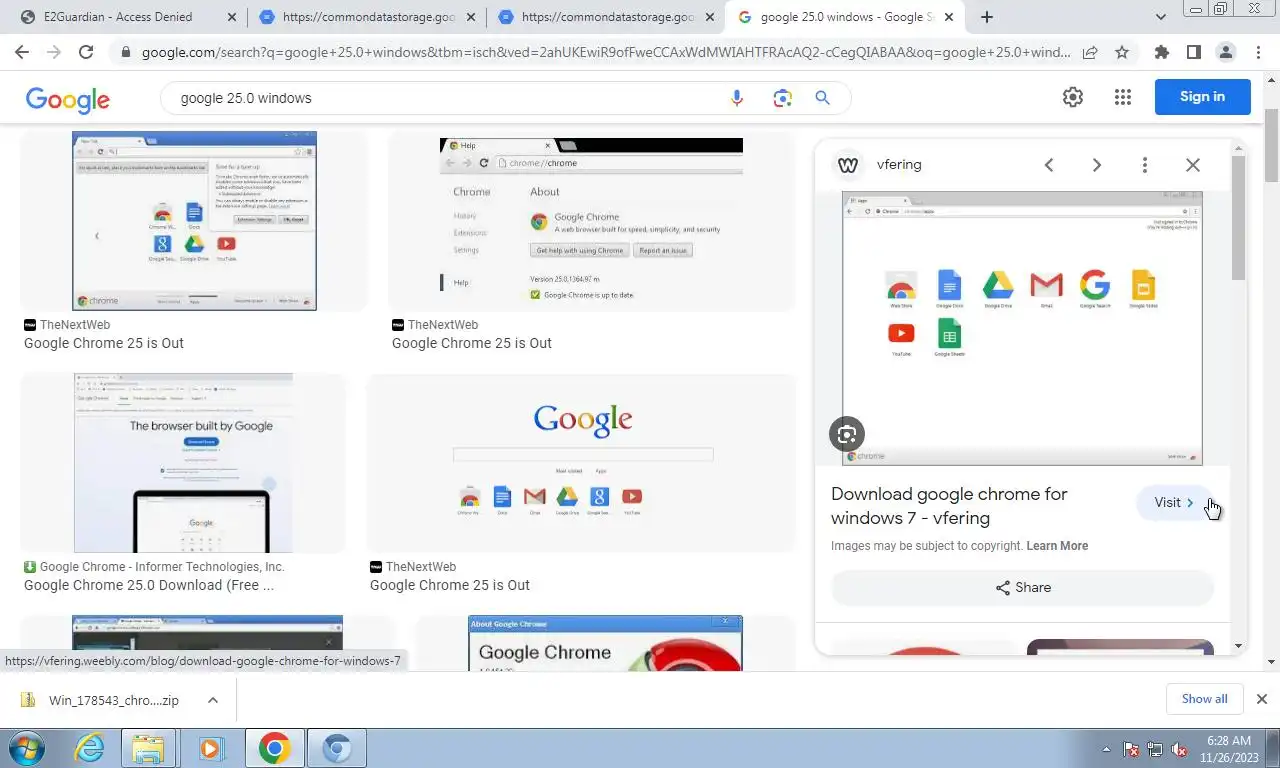Open Download google chrome for windows 7 title
The height and width of the screenshot is (768, 1280).
pyautogui.click(x=949, y=506)
